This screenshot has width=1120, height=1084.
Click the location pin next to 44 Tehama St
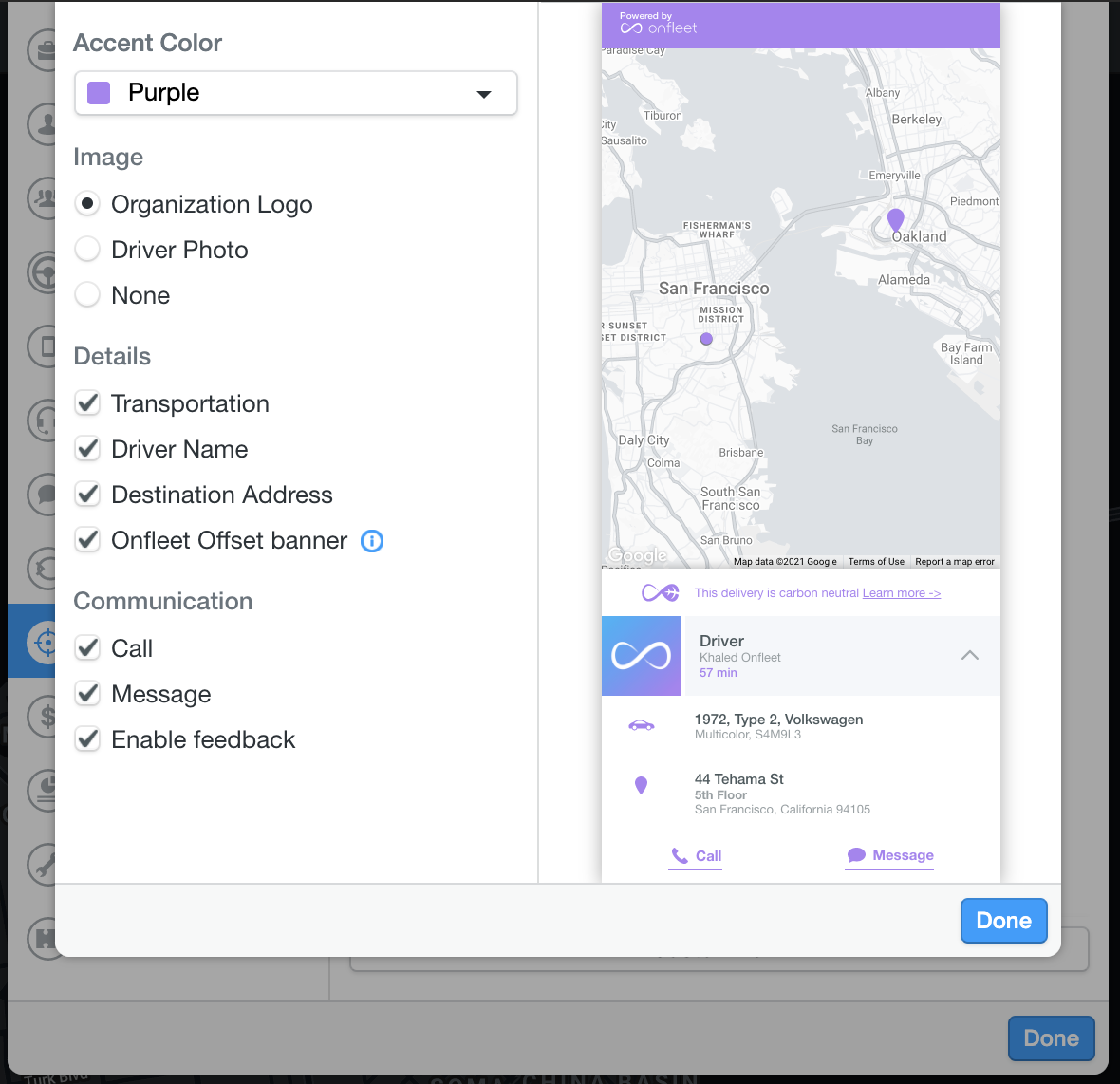coord(642,786)
